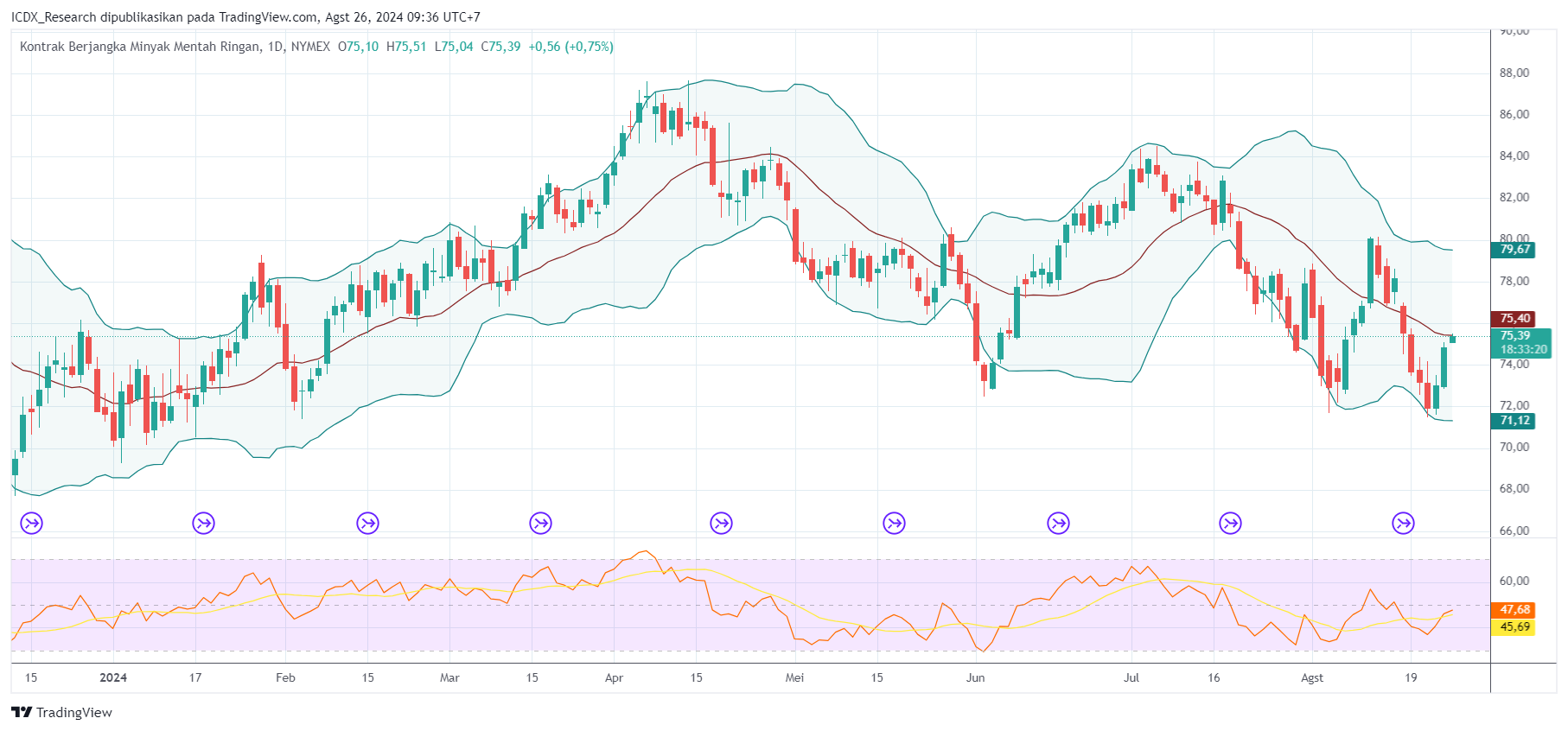
Task: Click the 68,00 price axis label
Action: coord(1514,488)
